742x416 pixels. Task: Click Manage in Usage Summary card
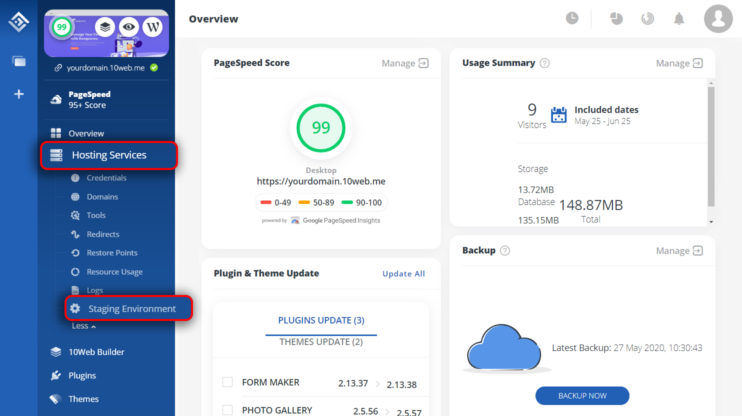coord(679,63)
